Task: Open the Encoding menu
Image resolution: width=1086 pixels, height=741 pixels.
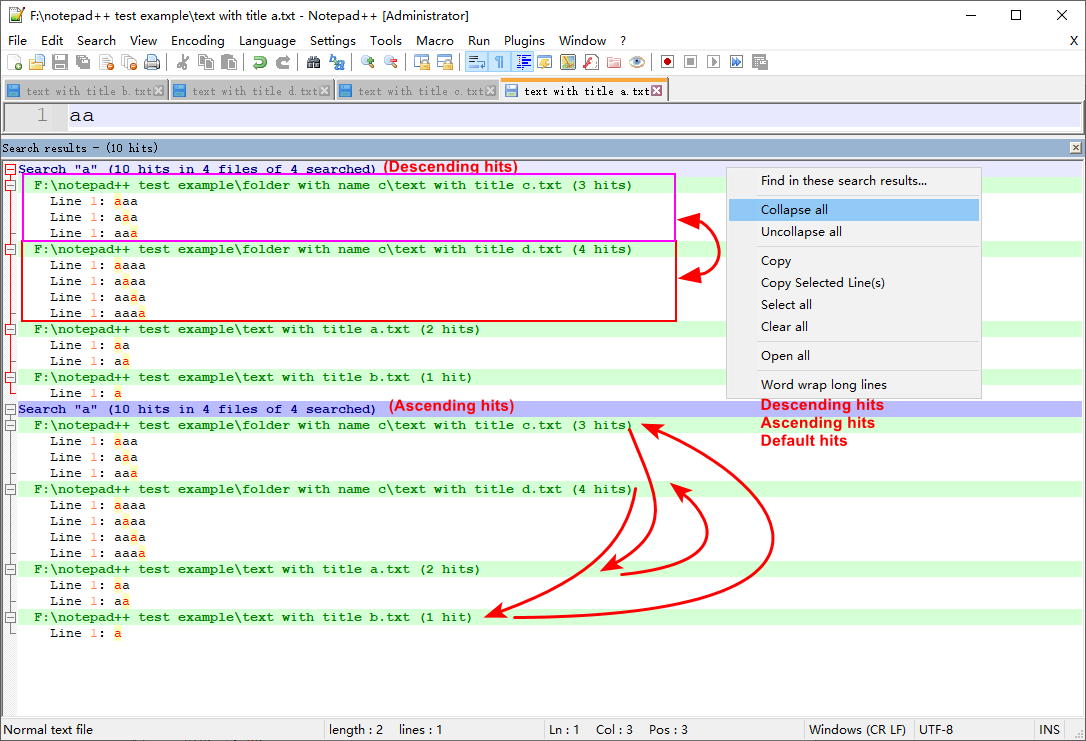Action: pos(197,41)
